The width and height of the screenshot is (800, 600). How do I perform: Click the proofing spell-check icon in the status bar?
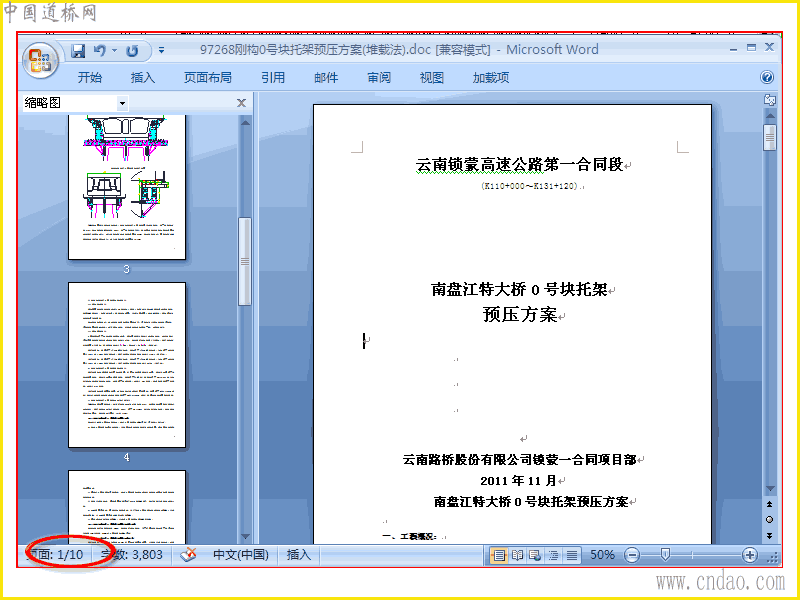pos(188,555)
